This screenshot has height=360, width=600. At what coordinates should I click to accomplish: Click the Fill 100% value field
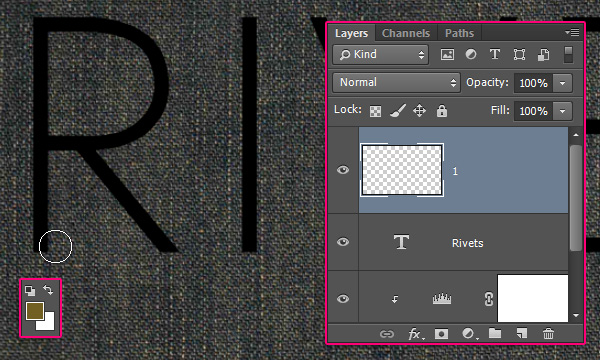pyautogui.click(x=533, y=111)
